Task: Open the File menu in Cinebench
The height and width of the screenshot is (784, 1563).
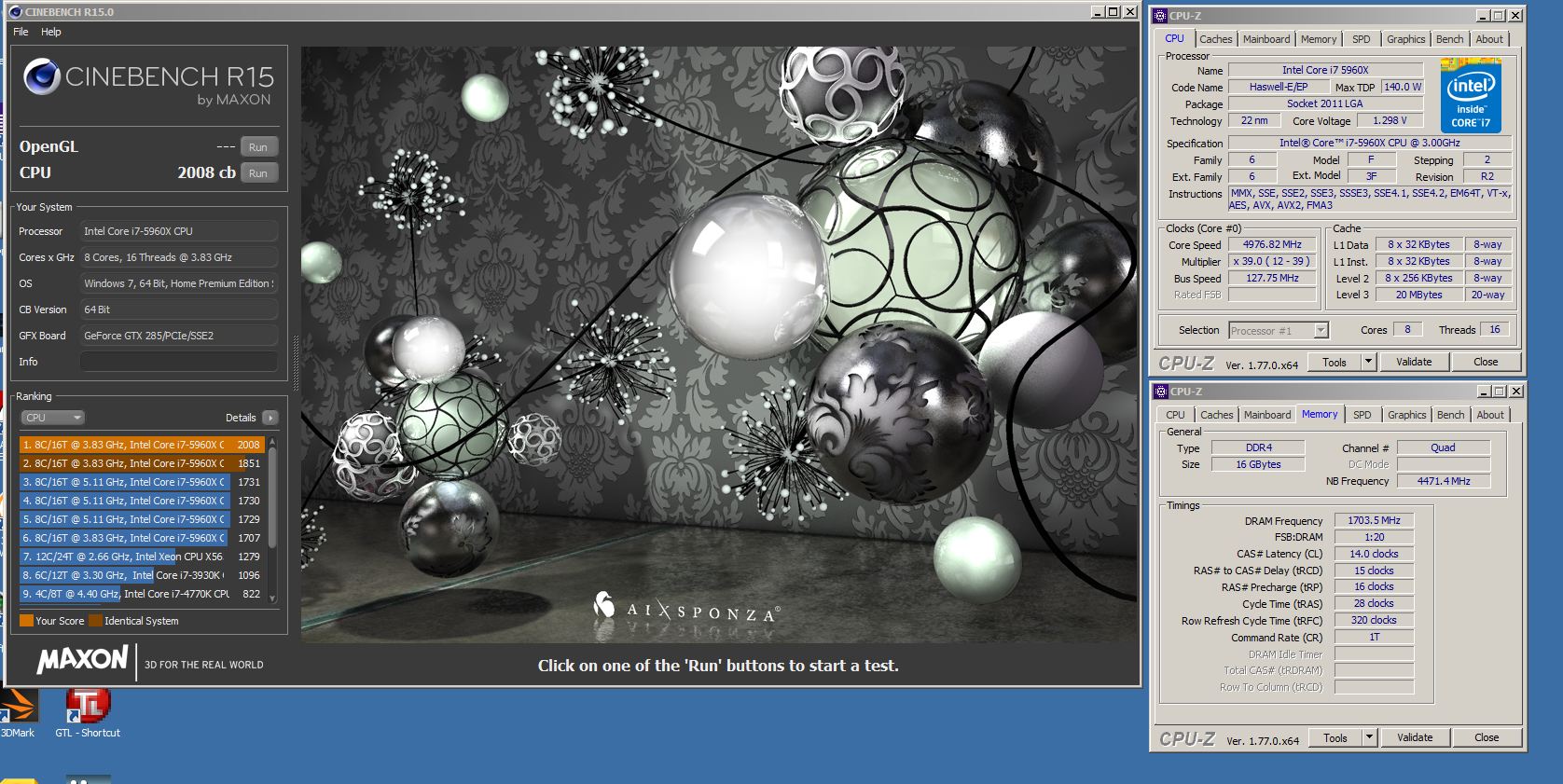Action: [21, 32]
